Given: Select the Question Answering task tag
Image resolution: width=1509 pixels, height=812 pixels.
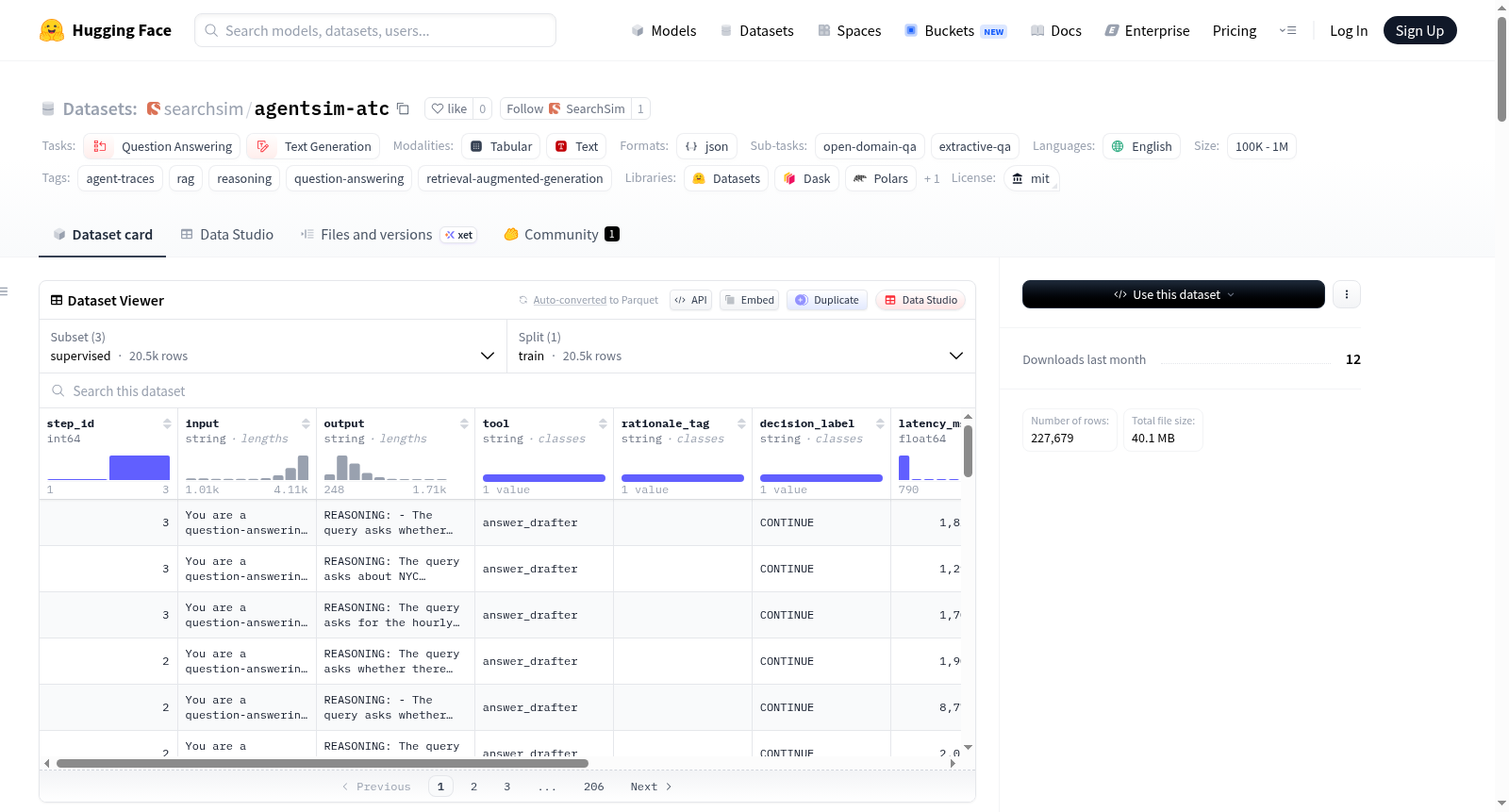Looking at the screenshot, I should click(x=162, y=146).
